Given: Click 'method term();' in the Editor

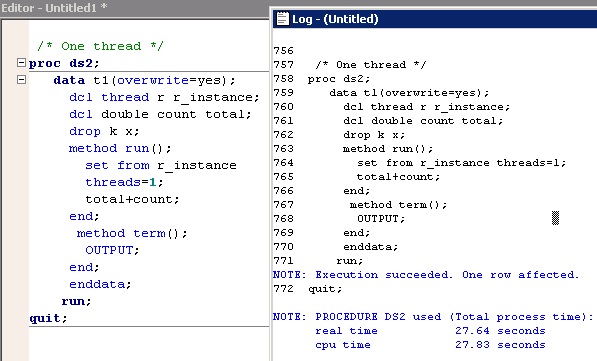Looking at the screenshot, I should click(x=132, y=233).
